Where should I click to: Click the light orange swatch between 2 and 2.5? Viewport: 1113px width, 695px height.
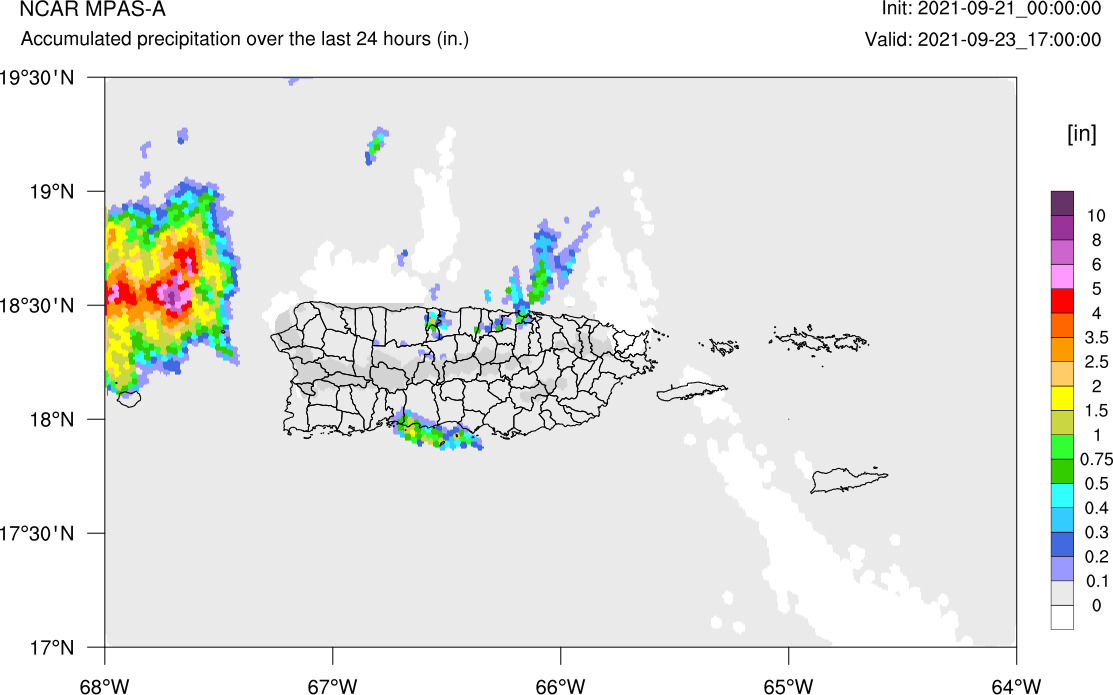(1062, 373)
